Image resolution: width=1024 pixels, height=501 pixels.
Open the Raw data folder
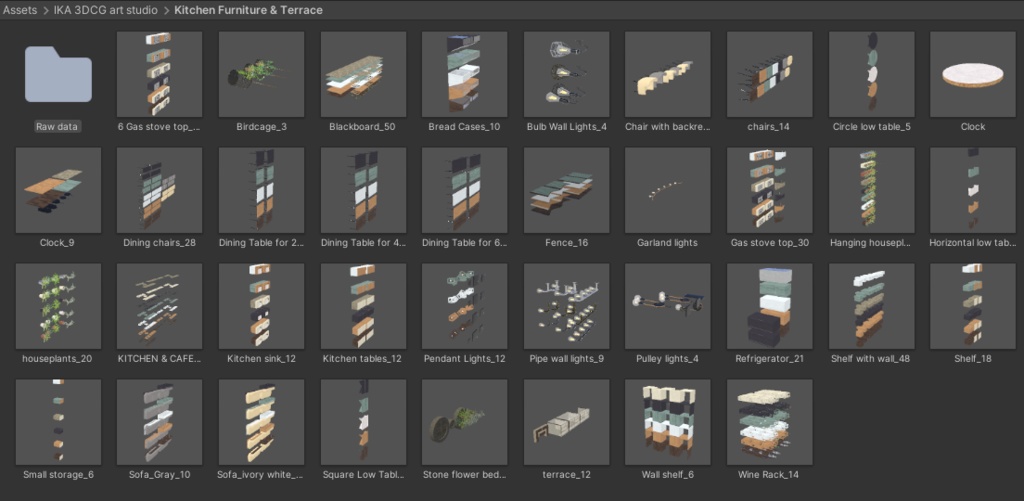(58, 74)
